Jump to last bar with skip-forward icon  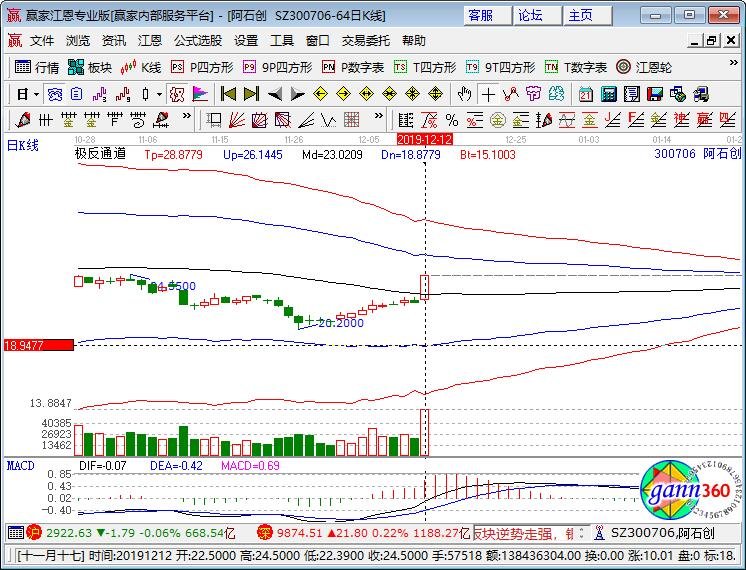tap(251, 94)
